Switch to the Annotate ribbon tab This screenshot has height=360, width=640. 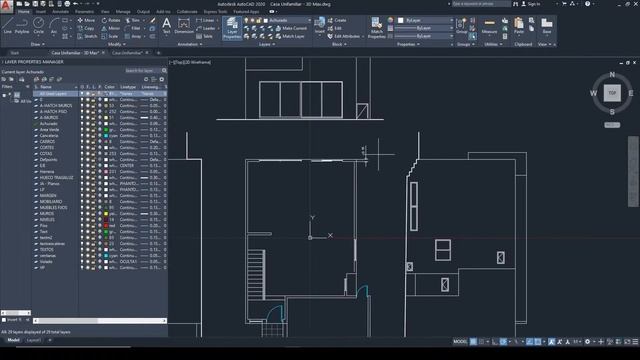pos(60,12)
